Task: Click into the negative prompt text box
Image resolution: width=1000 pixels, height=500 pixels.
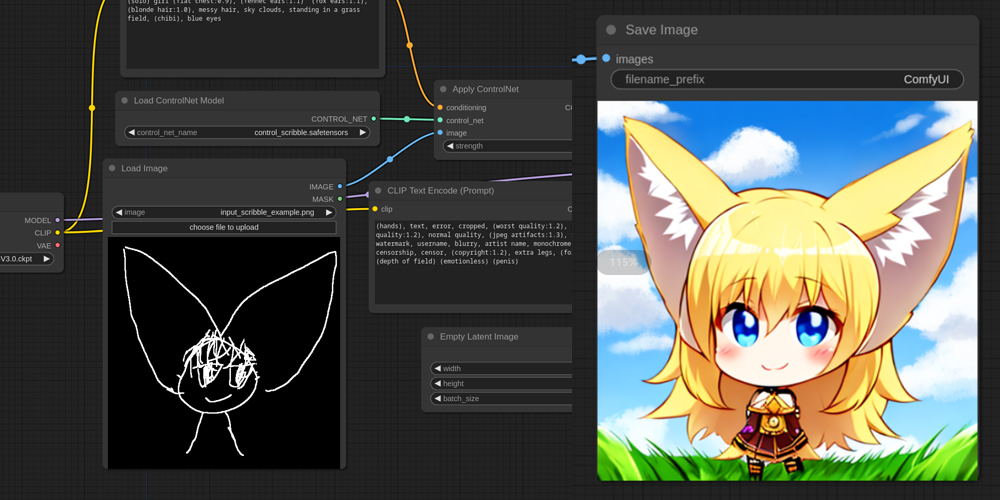Action: [473, 261]
